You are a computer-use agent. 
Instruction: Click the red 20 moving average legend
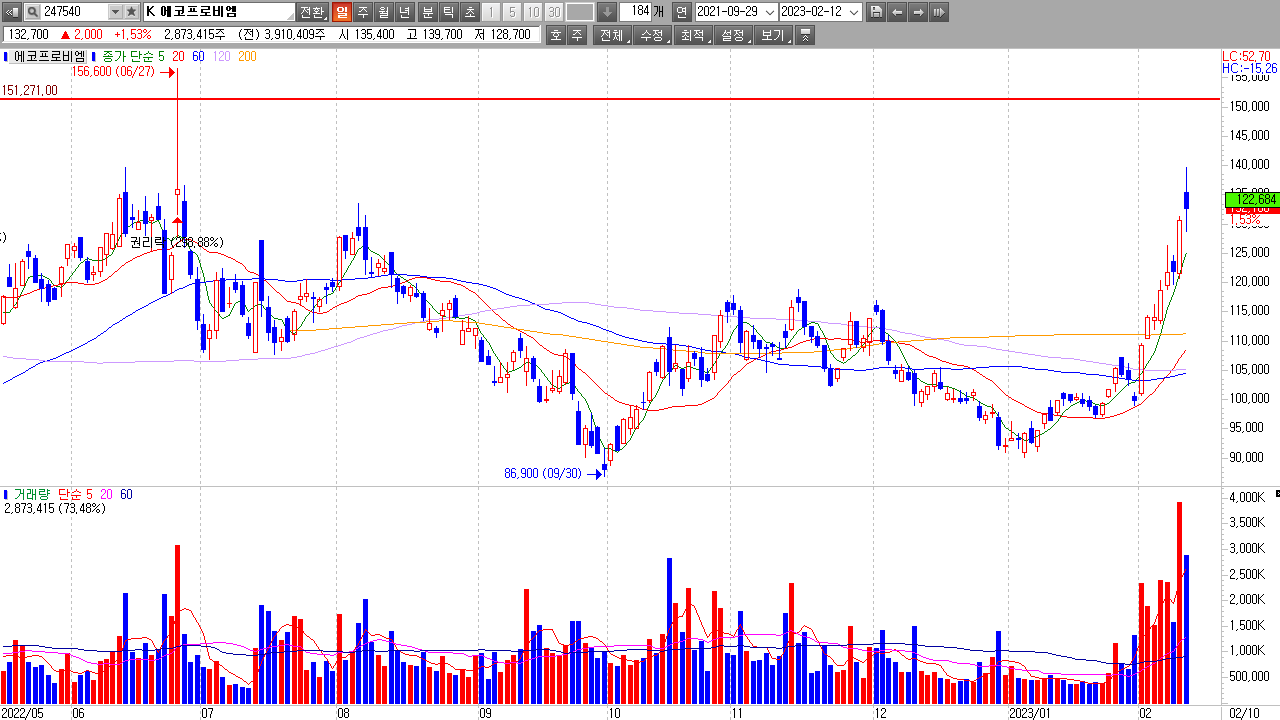click(178, 57)
